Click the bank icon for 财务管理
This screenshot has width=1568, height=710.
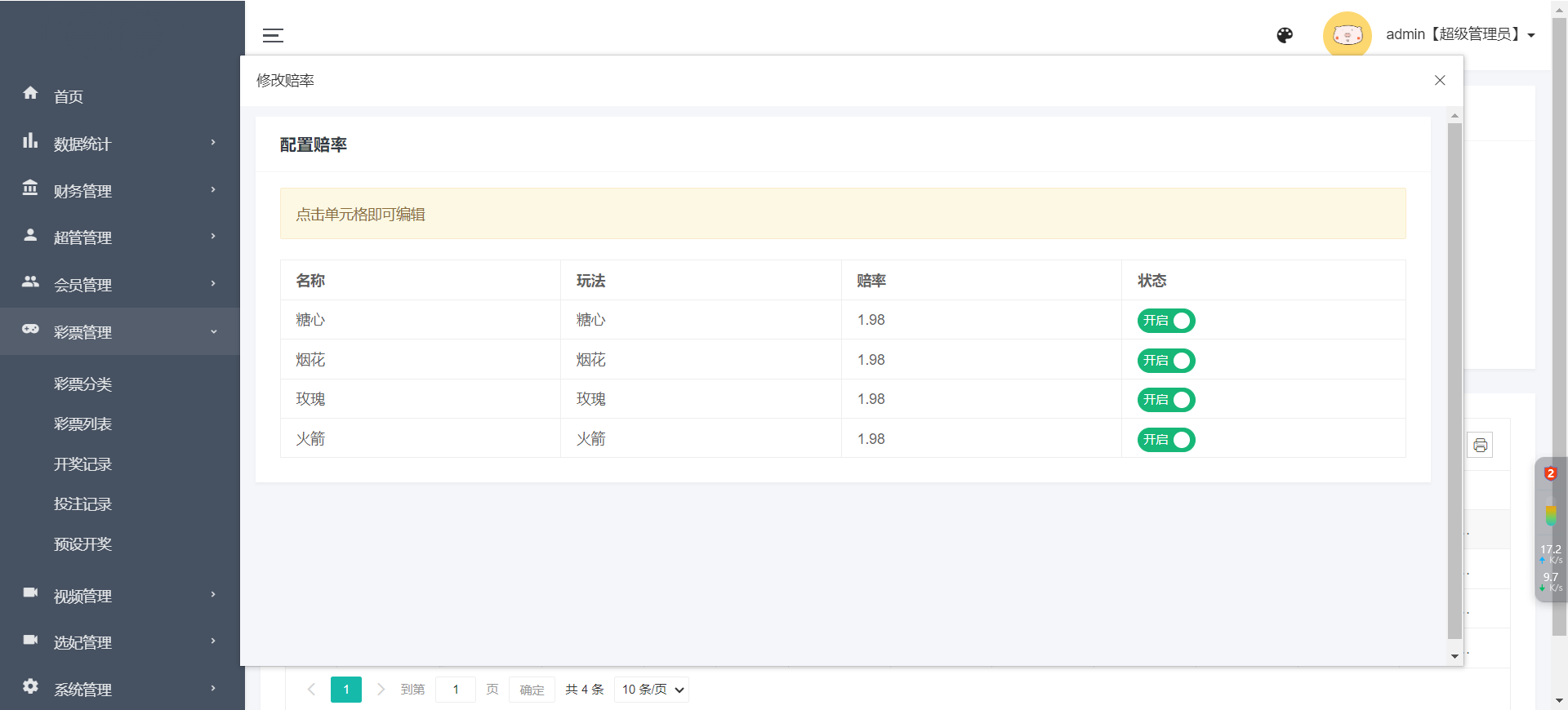click(x=30, y=188)
